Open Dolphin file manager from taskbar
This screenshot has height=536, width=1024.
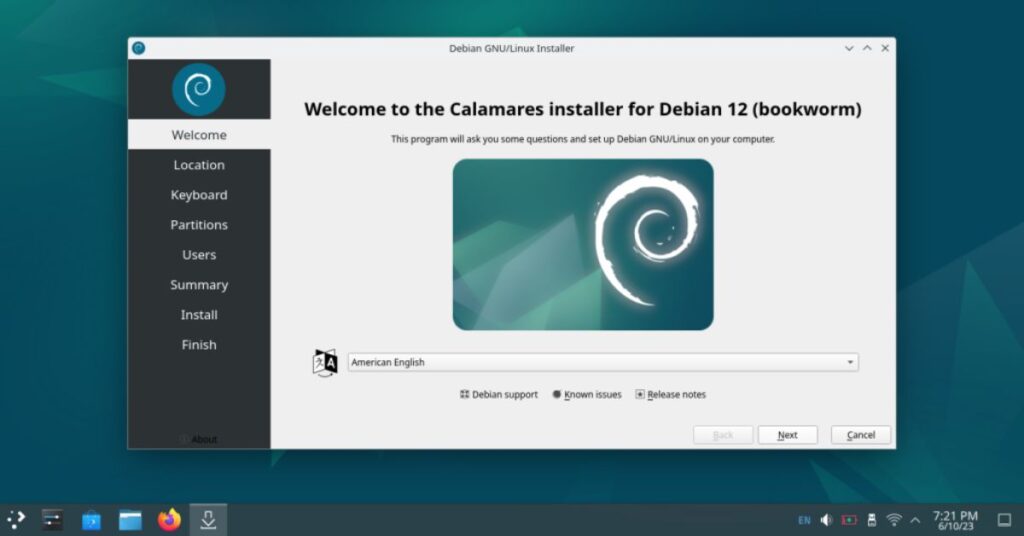130,520
